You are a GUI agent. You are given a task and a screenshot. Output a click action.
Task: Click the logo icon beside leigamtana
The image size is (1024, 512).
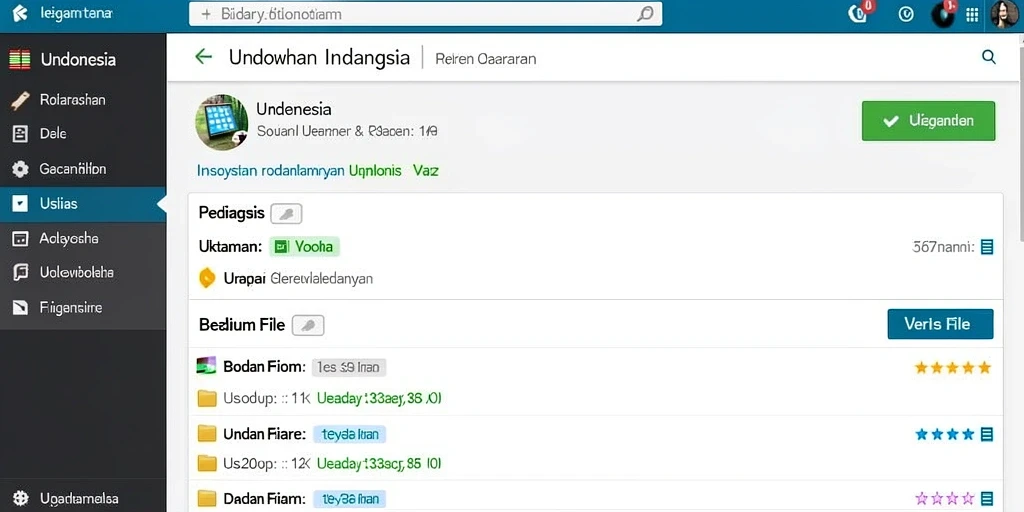coord(20,13)
